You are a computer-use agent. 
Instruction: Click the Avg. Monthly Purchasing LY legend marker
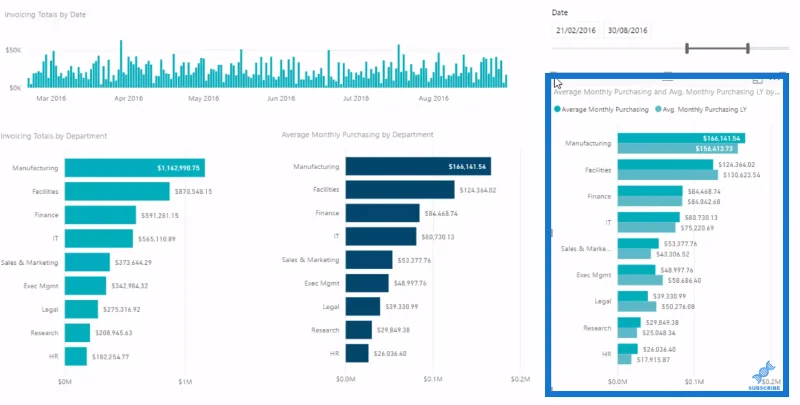click(658, 109)
